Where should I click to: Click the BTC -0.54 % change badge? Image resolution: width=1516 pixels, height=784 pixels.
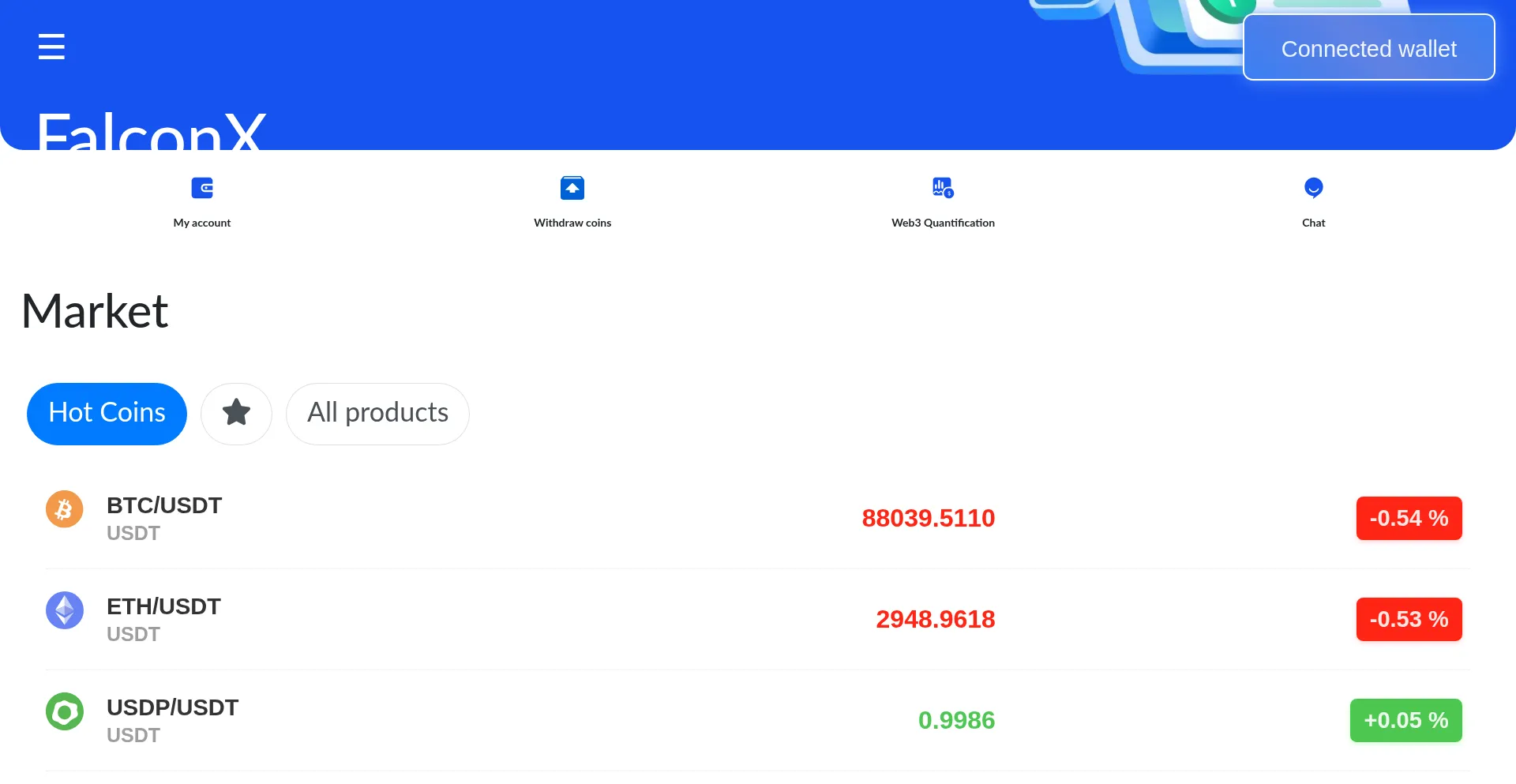pyautogui.click(x=1409, y=518)
